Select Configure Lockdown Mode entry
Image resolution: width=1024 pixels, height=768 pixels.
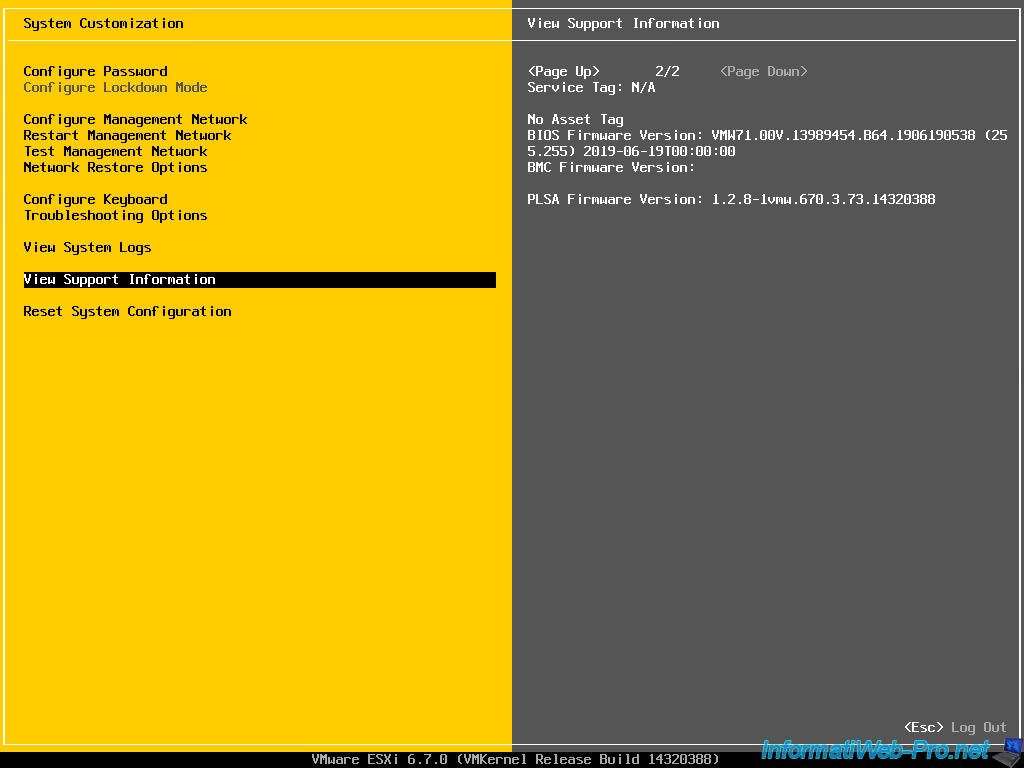116,88
